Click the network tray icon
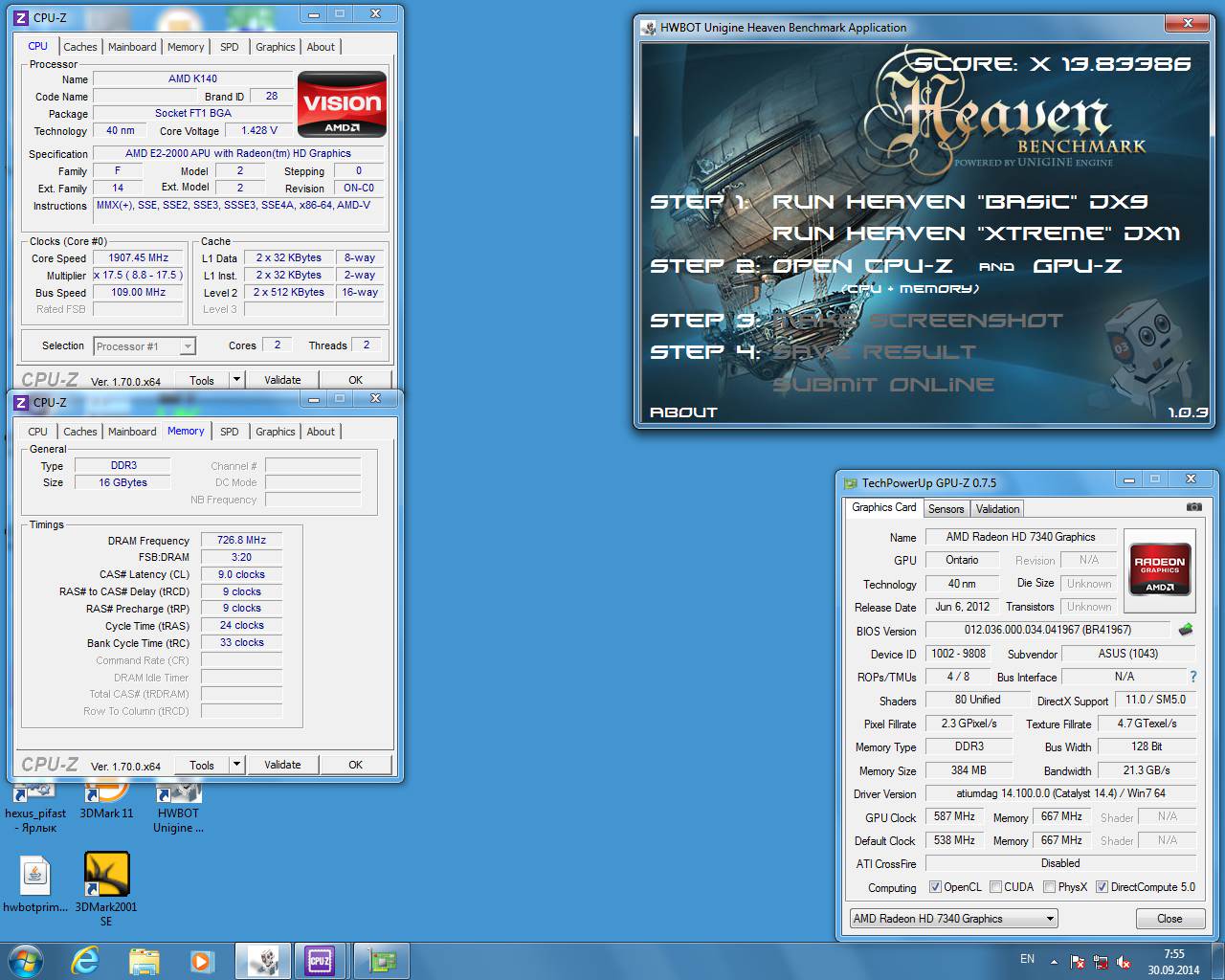 [x=1101, y=961]
